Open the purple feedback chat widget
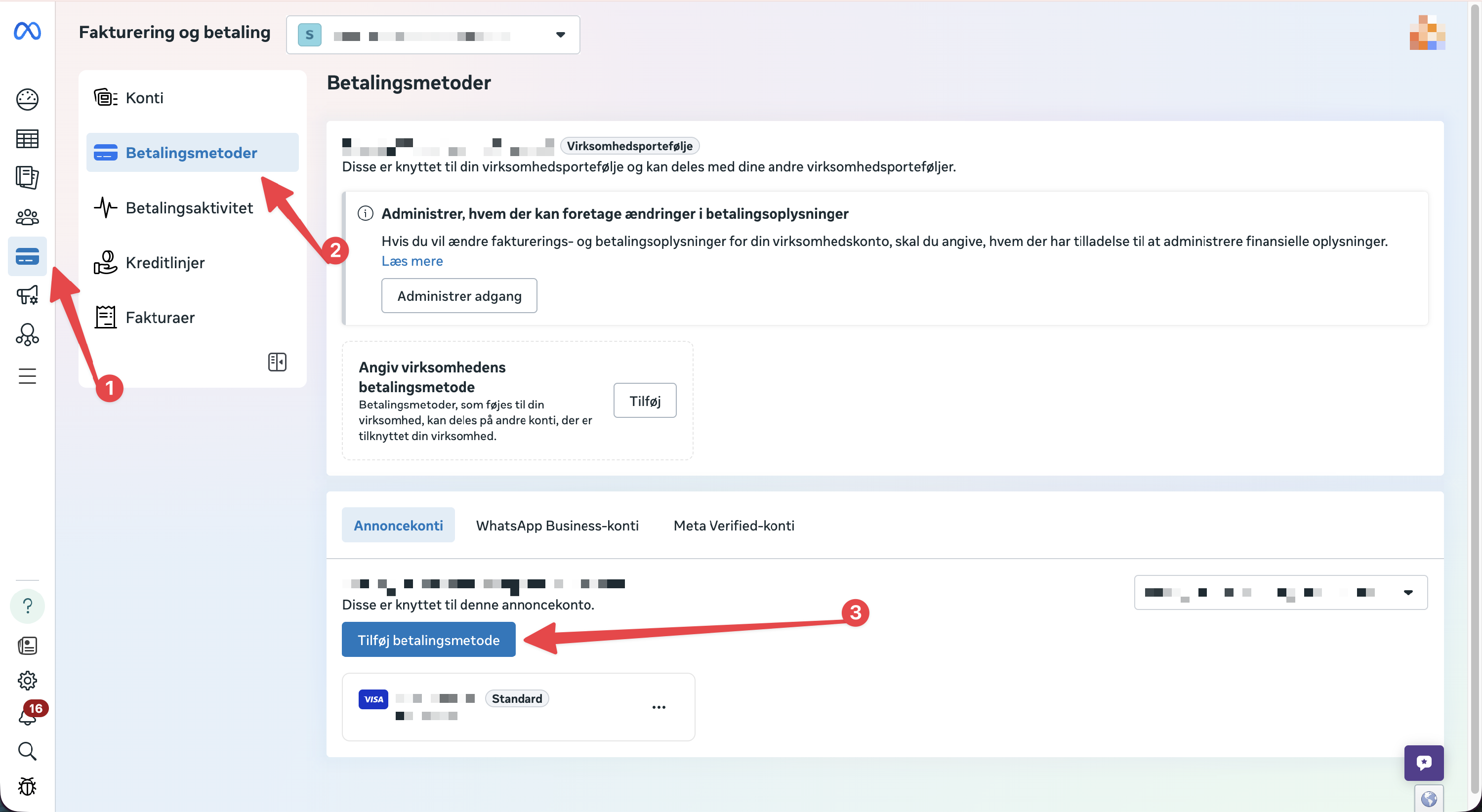Image resolution: width=1482 pixels, height=812 pixels. pos(1423,763)
